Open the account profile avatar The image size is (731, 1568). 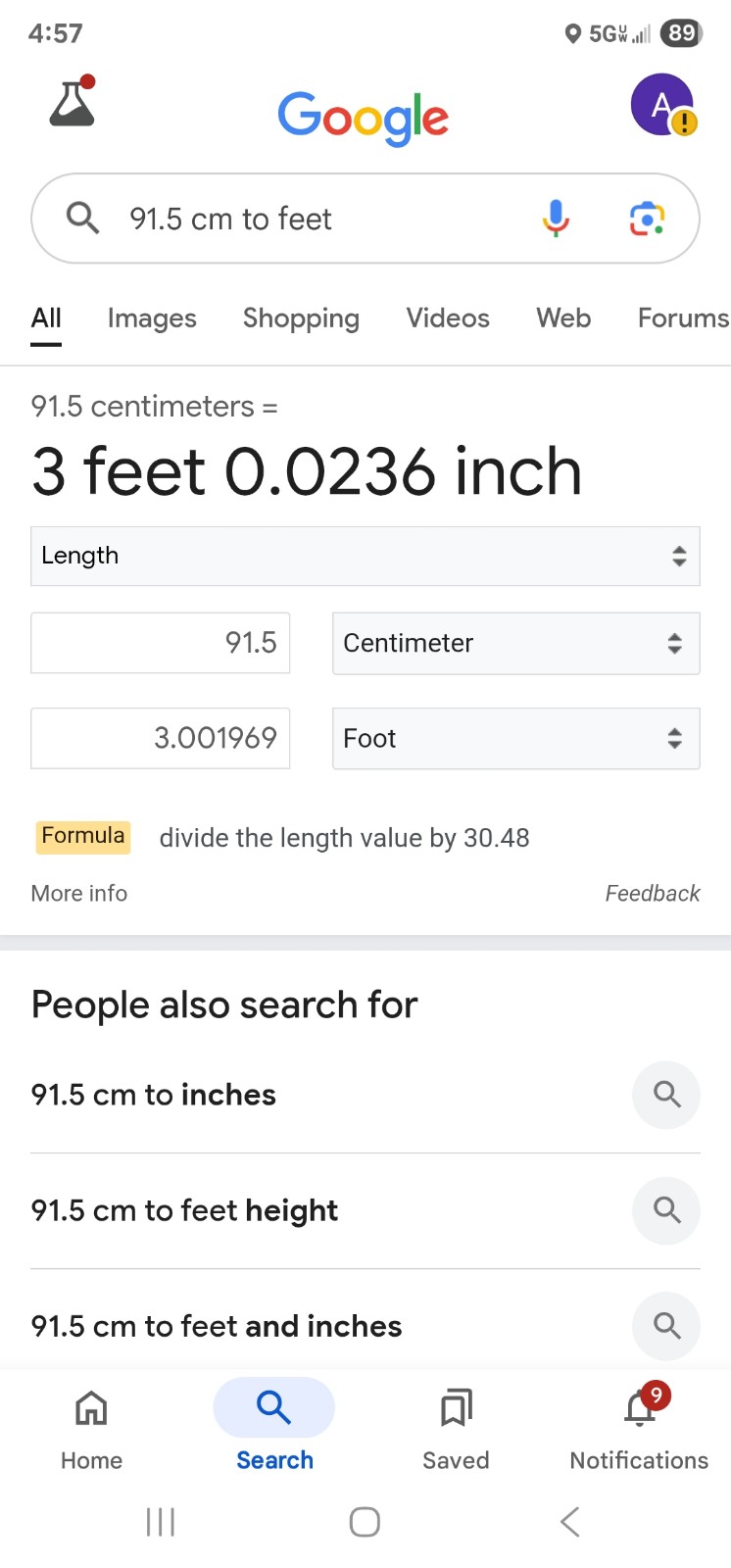(662, 105)
